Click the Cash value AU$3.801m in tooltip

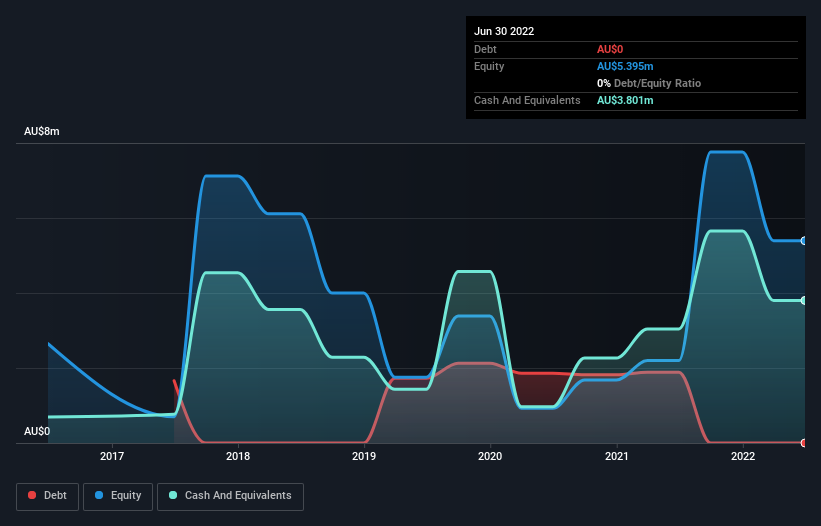pyautogui.click(x=625, y=100)
